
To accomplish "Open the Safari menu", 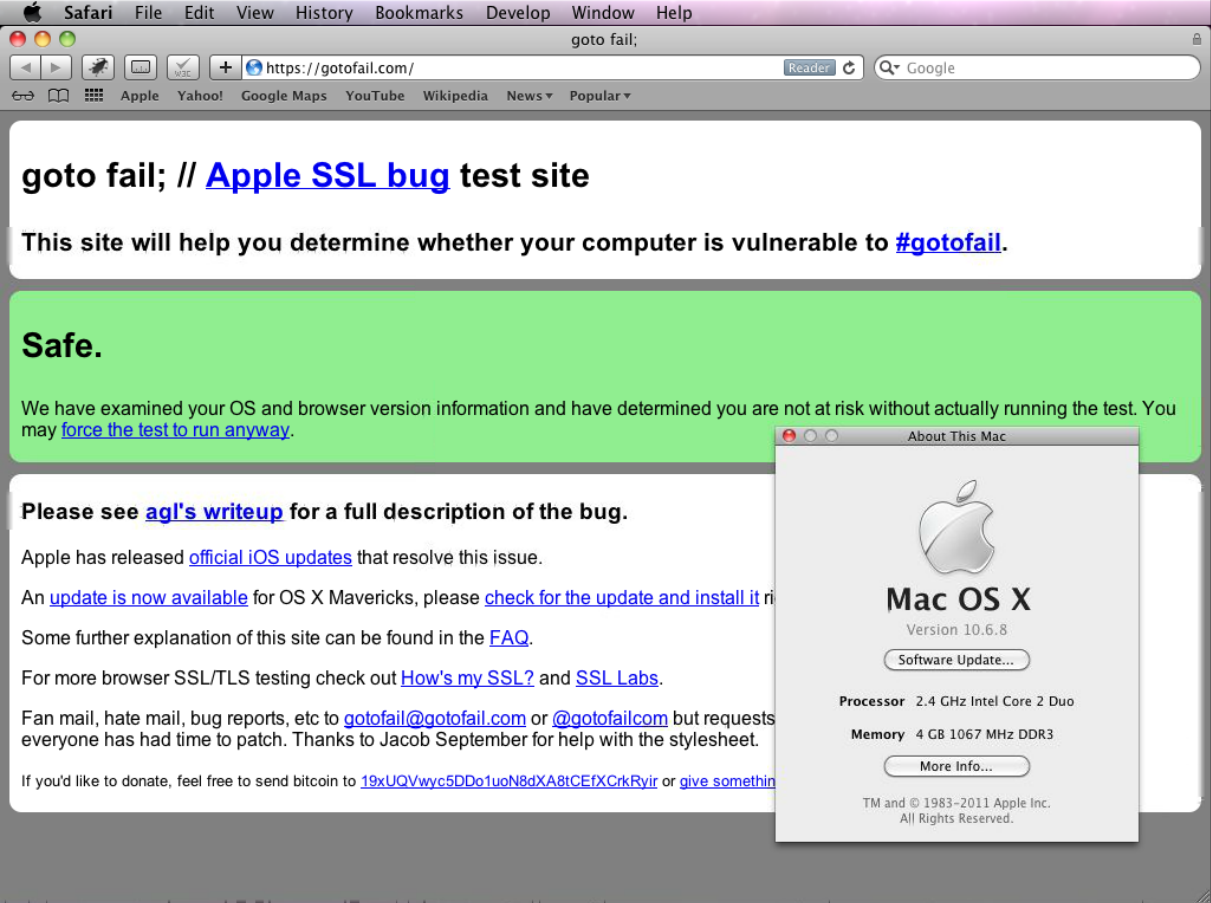I will 88,13.
